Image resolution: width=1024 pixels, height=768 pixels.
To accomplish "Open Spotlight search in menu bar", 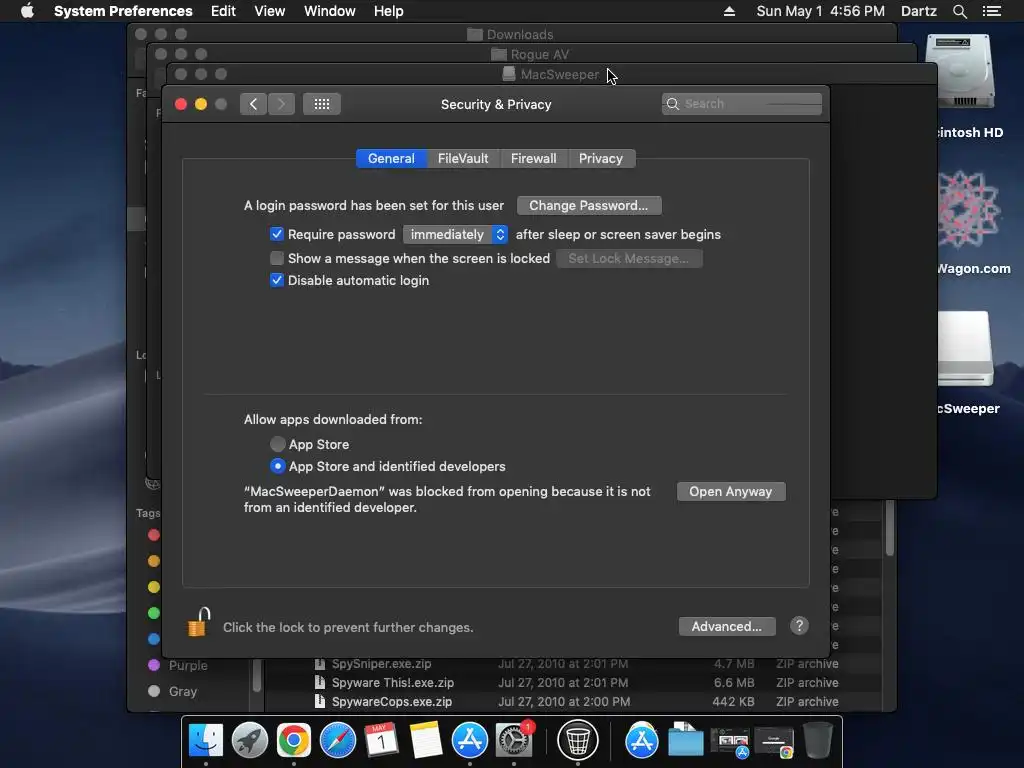I will (959, 11).
